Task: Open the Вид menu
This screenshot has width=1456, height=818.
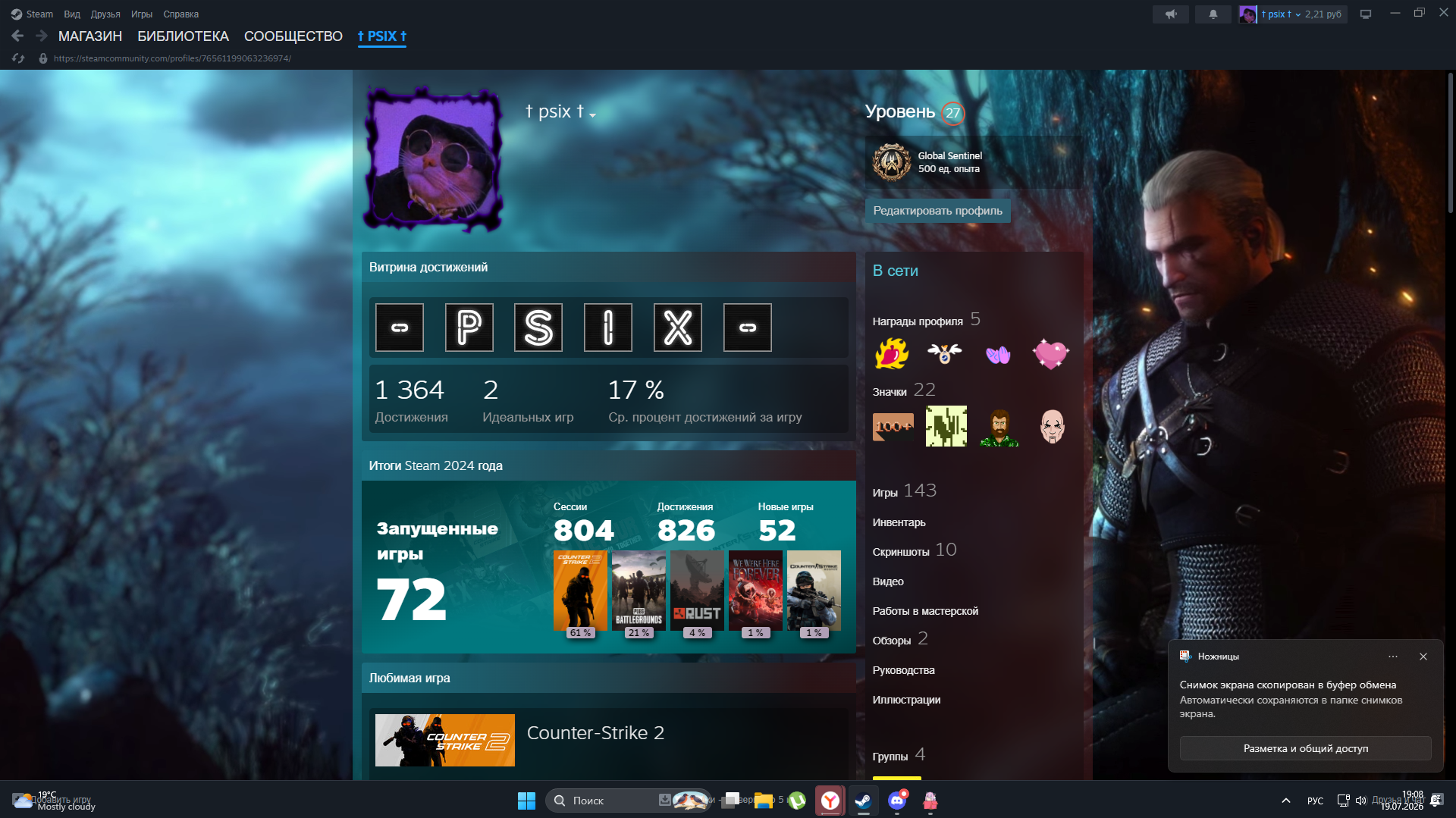Action: tap(72, 14)
